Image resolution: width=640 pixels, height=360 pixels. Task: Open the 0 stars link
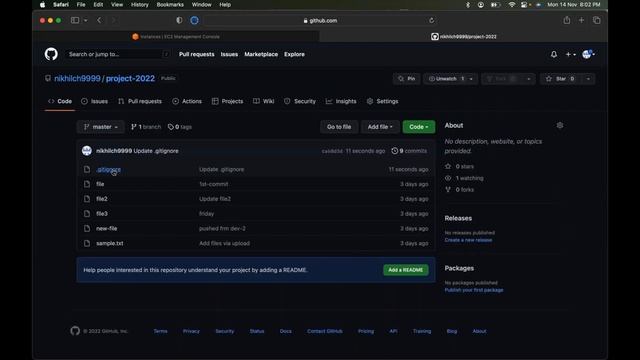[460, 167]
